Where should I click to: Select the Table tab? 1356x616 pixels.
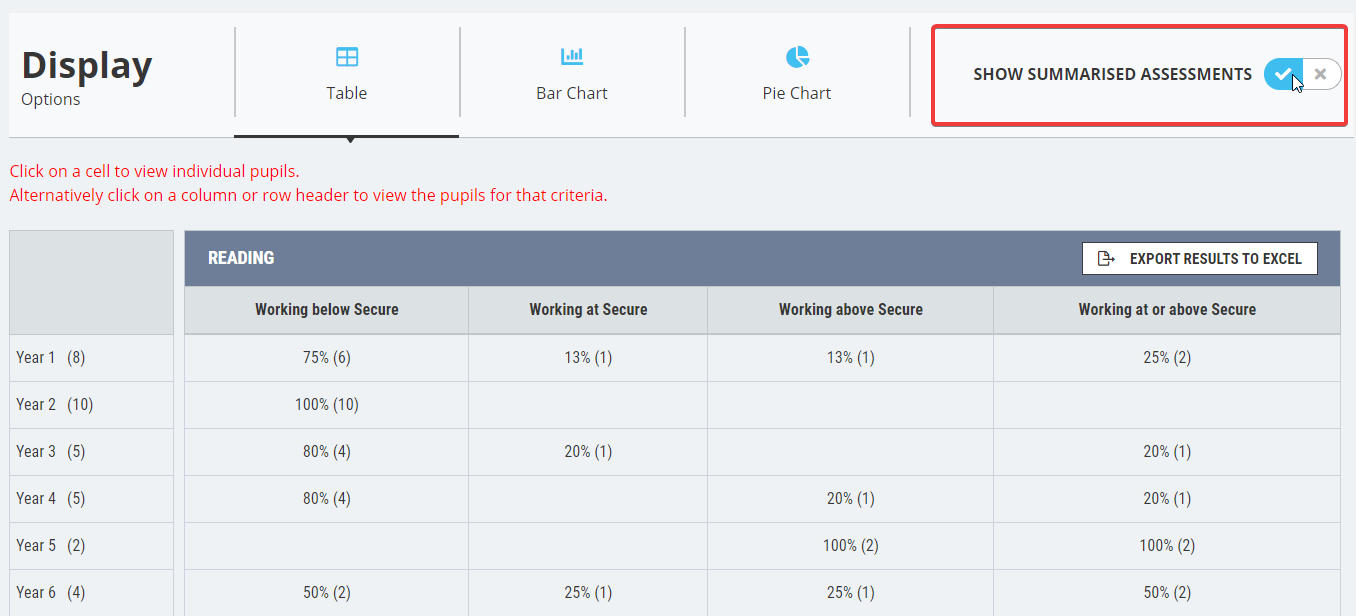click(x=346, y=72)
